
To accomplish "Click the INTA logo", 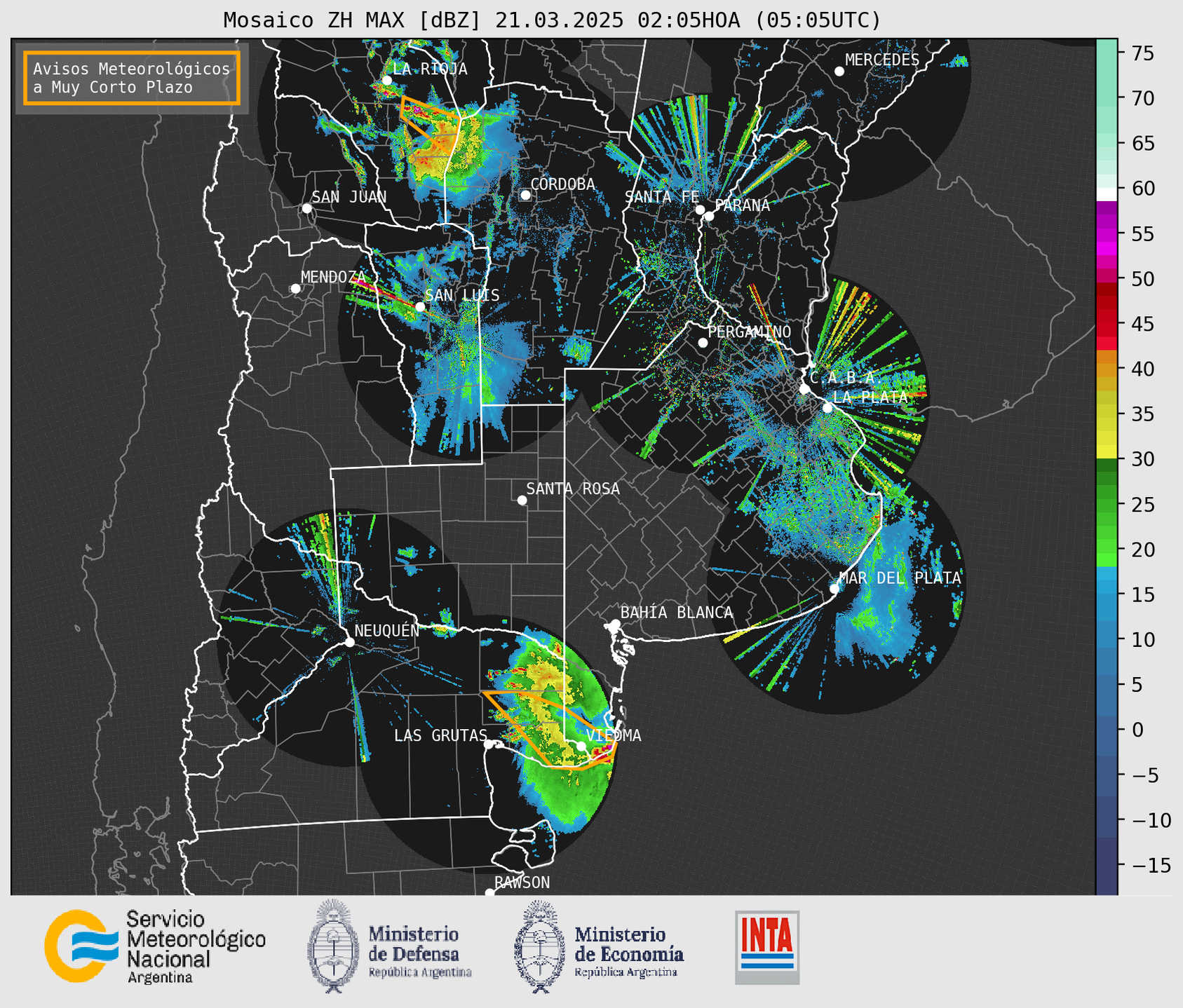I will (767, 947).
